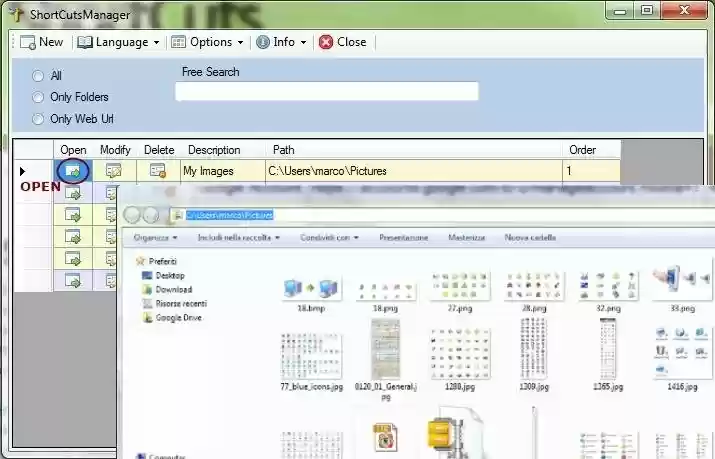Click the Modify column header

click(115, 150)
